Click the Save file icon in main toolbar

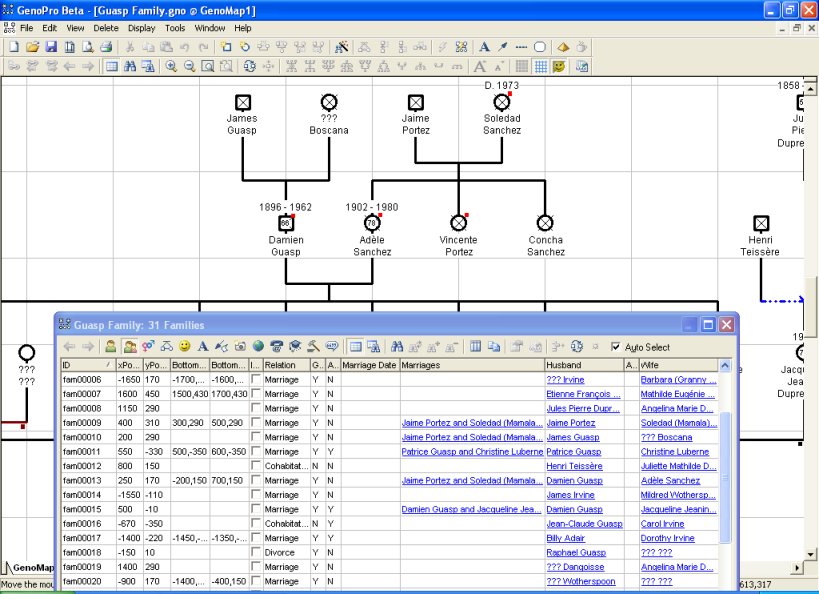tap(52, 47)
